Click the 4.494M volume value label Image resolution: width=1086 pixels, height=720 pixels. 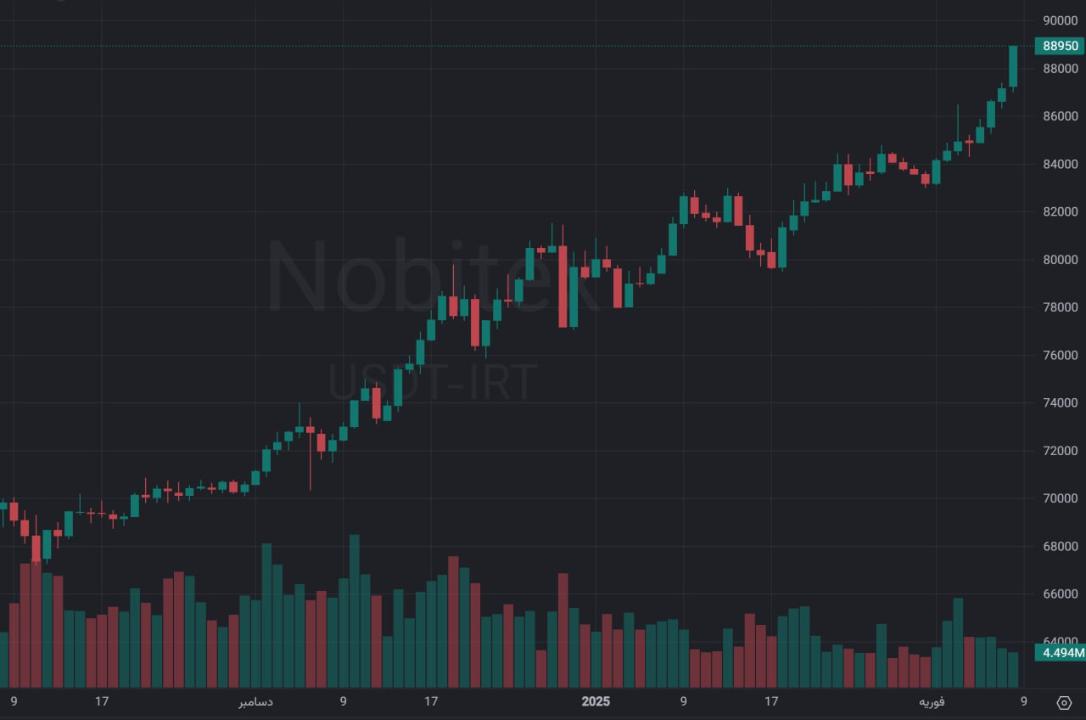[x=1060, y=653]
